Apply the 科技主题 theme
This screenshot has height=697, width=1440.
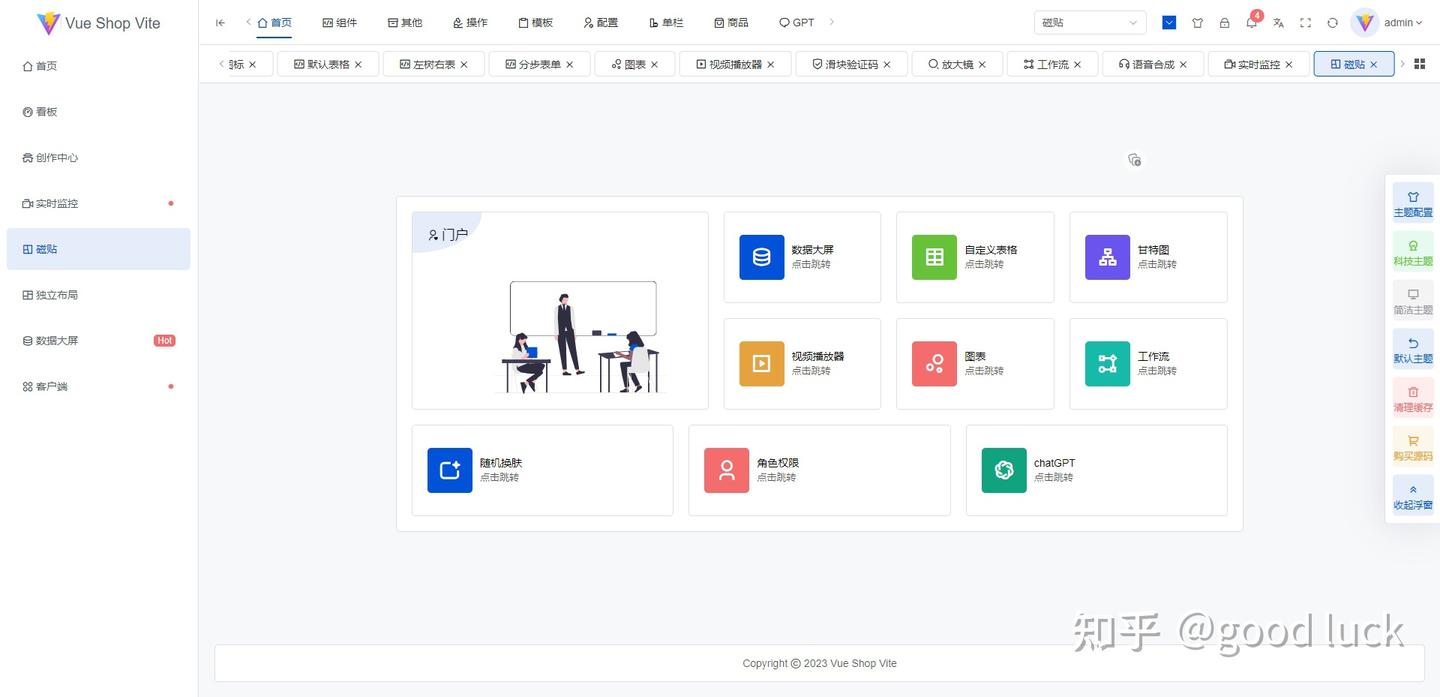click(1412, 252)
